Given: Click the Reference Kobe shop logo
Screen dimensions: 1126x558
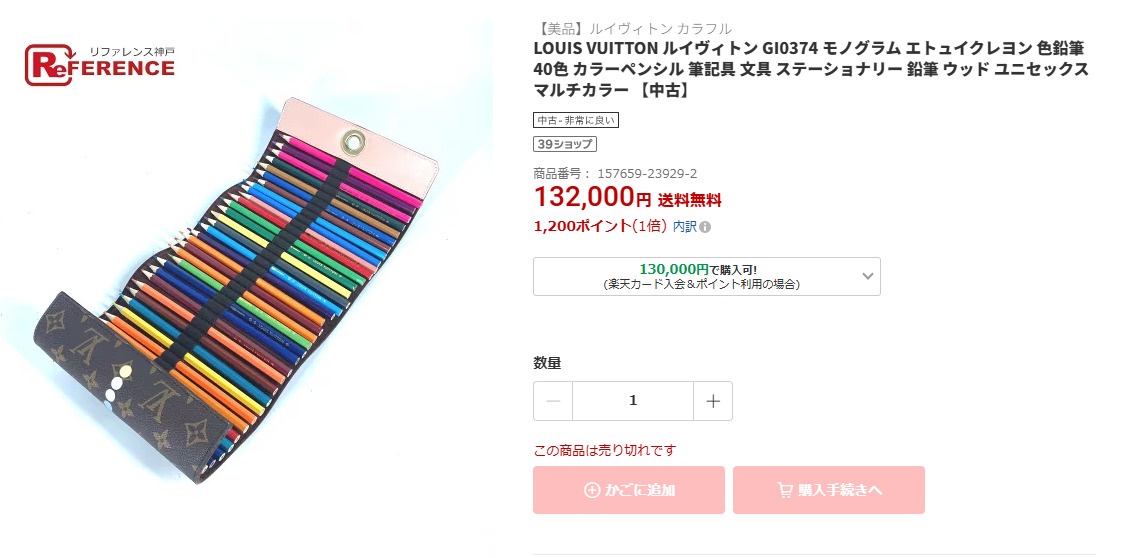Looking at the screenshot, I should pos(99,65).
